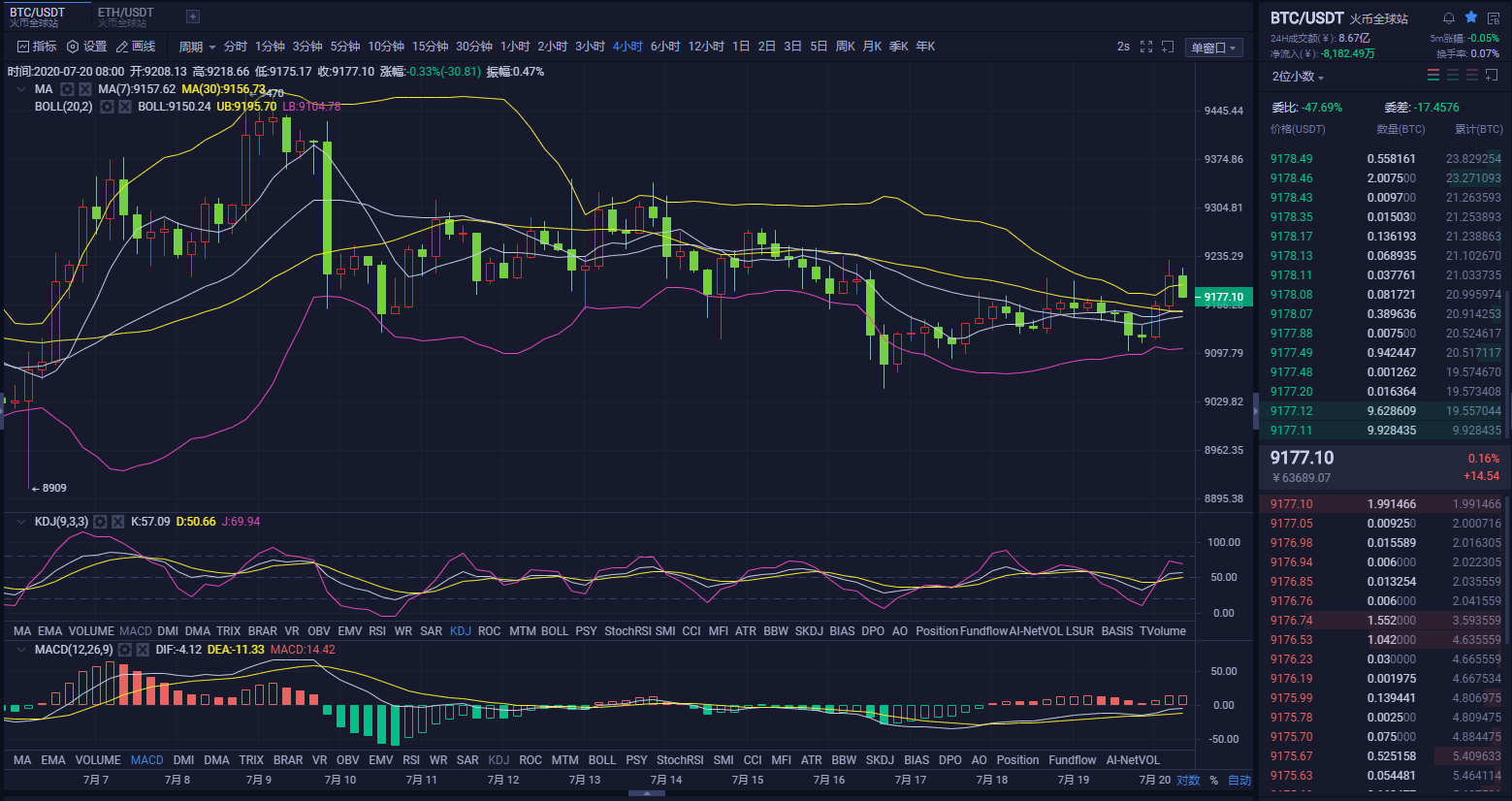Click ask price 9177.11 row
The image size is (1512, 801).
(x=1386, y=431)
